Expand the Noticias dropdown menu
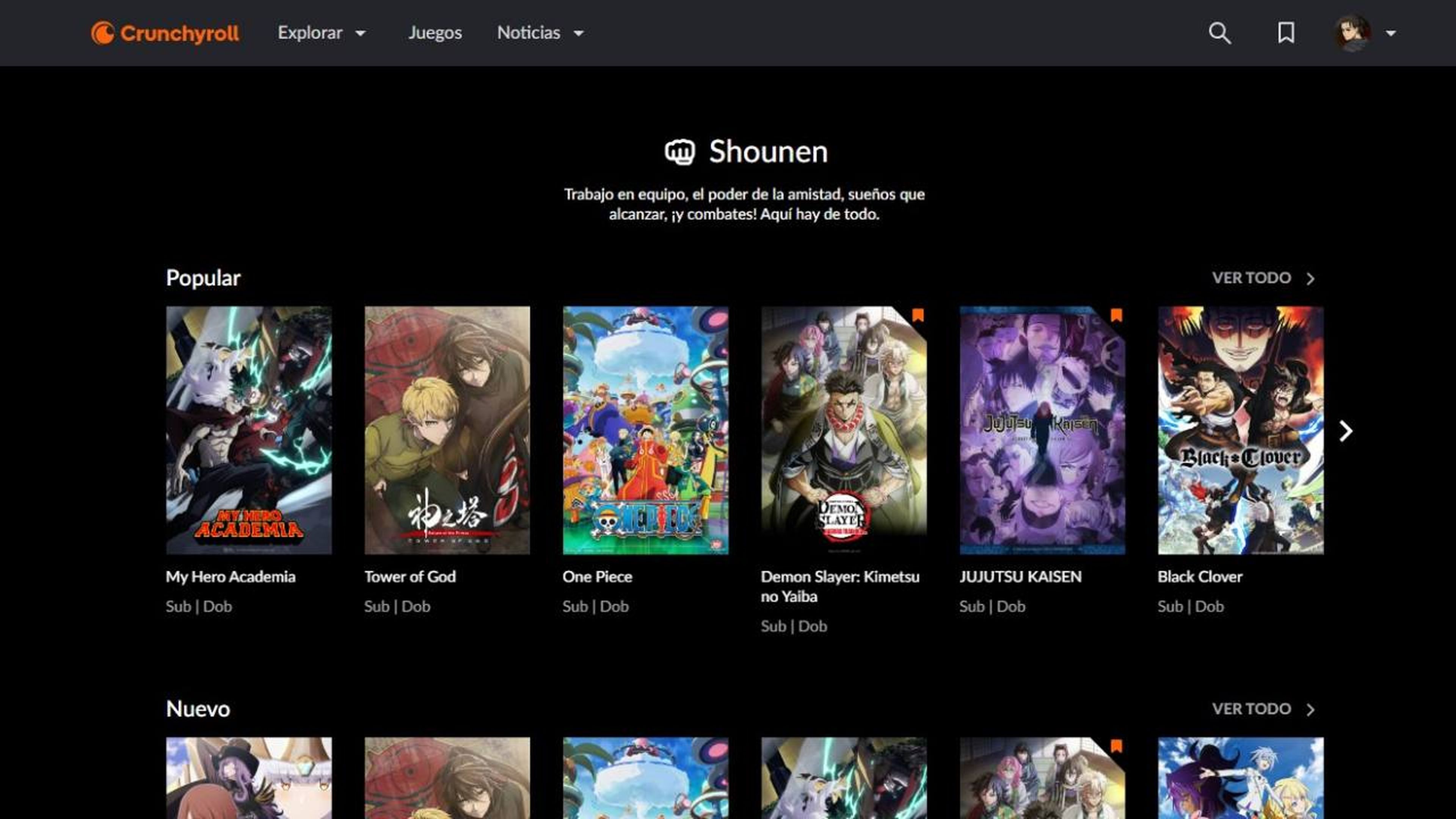Image resolution: width=1456 pixels, height=819 pixels. point(540,33)
